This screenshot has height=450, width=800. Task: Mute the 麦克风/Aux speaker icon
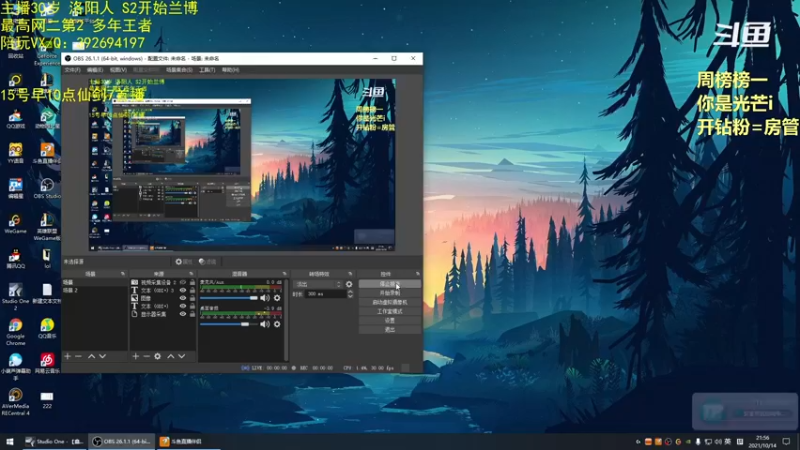[265, 298]
